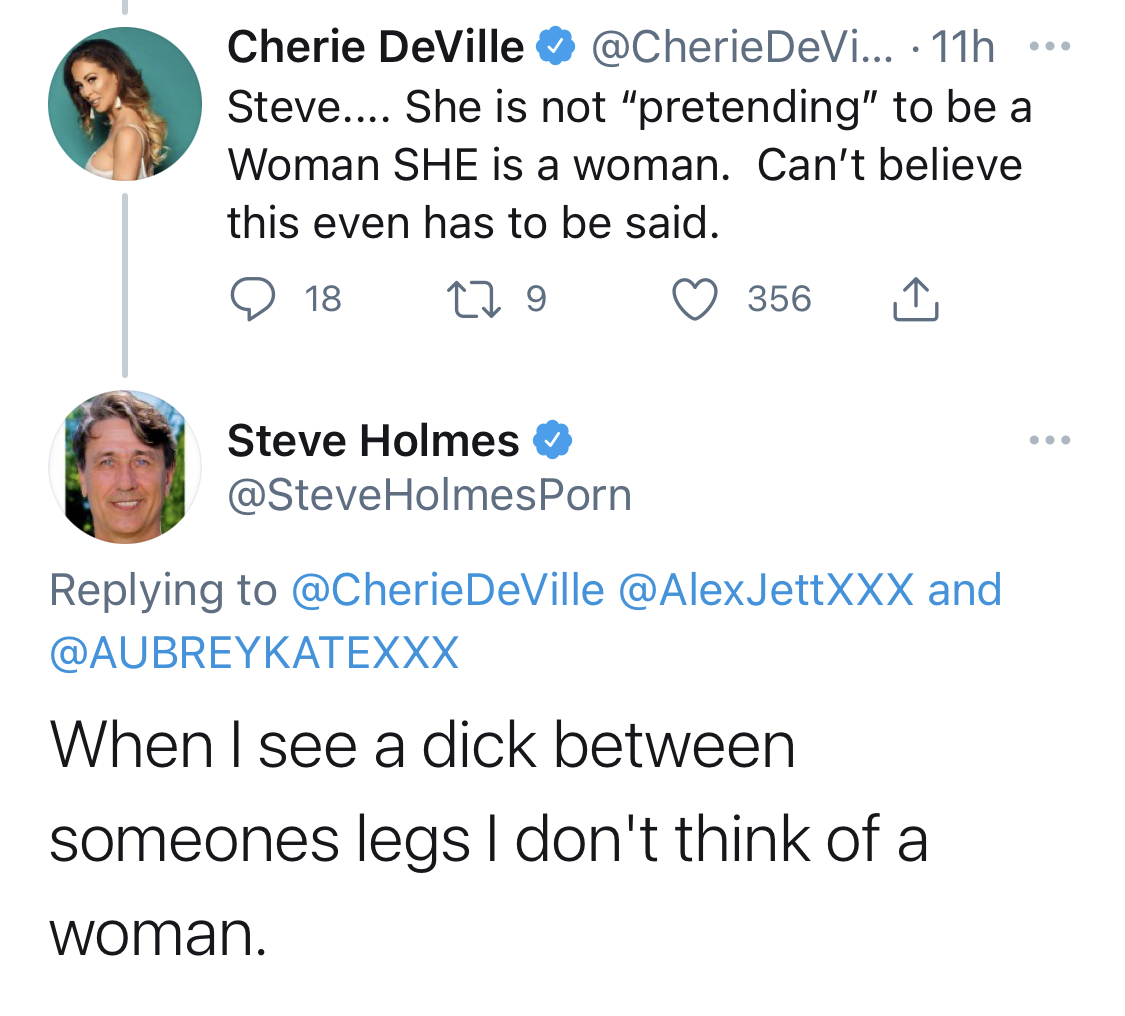
Task: Open the @CherieDeVille mention link
Action: coord(447,589)
